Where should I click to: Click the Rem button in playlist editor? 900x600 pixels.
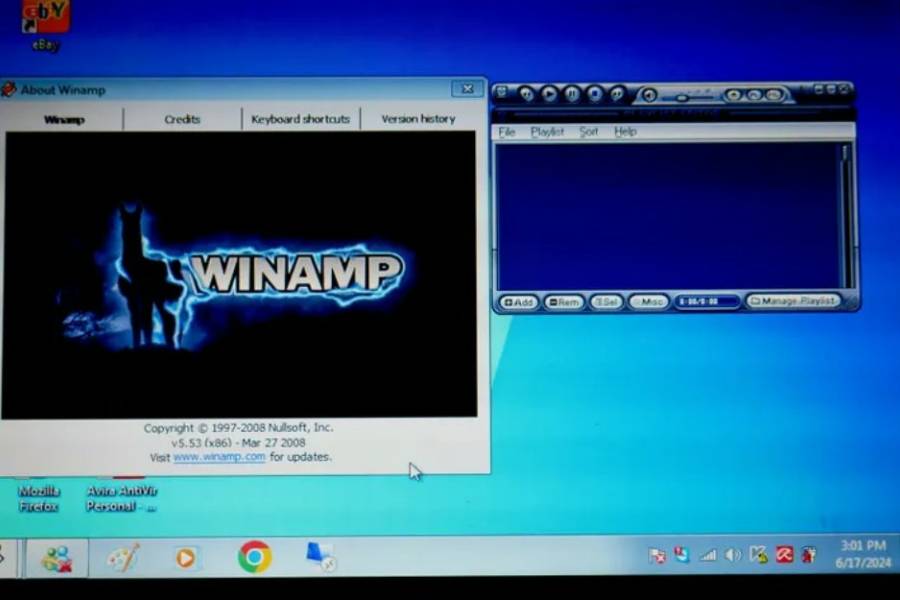(564, 302)
